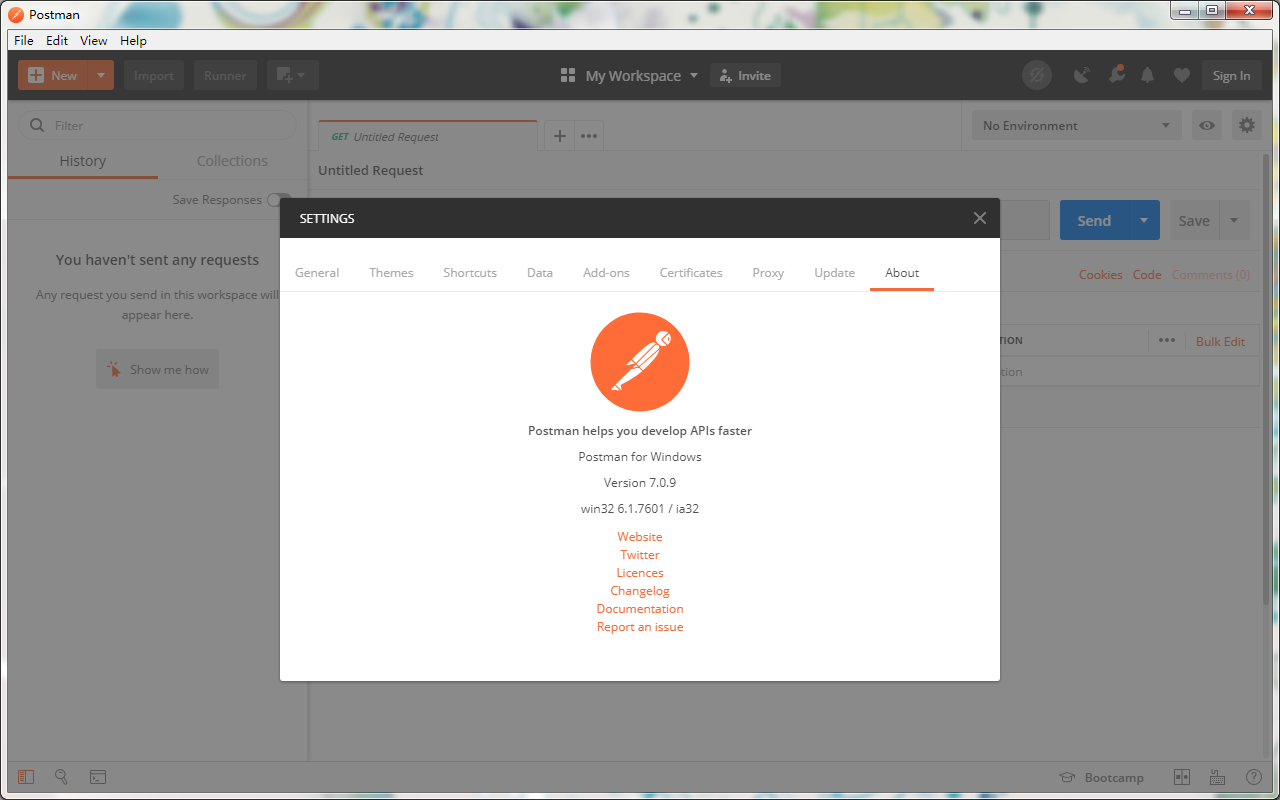Switch to the Themes tab
1280x800 pixels.
tap(391, 273)
